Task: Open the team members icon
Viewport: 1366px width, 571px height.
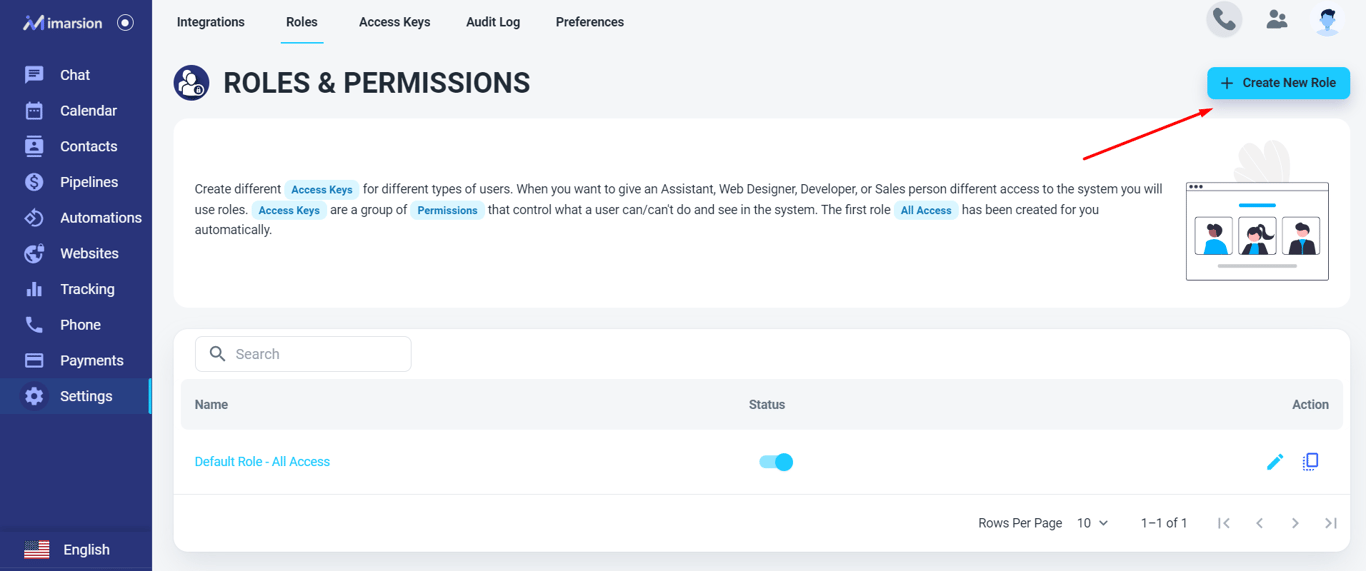Action: (x=1277, y=20)
